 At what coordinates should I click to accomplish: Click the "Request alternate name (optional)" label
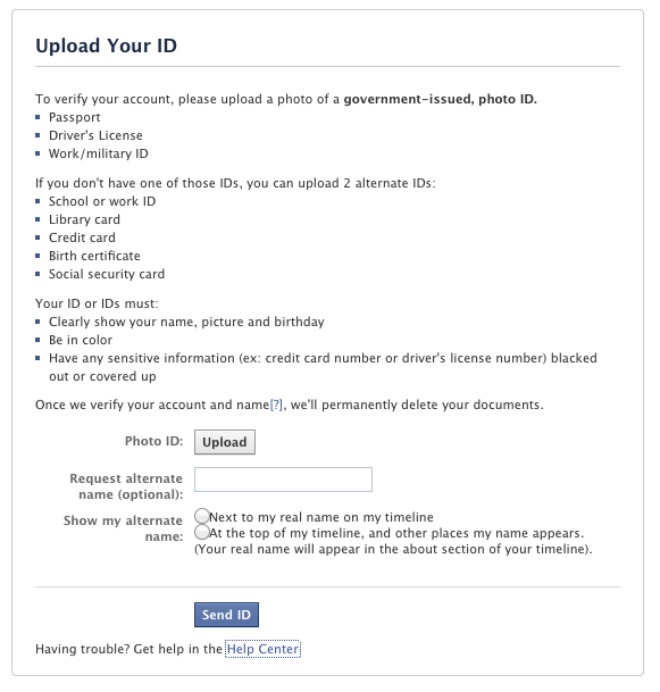(x=126, y=487)
